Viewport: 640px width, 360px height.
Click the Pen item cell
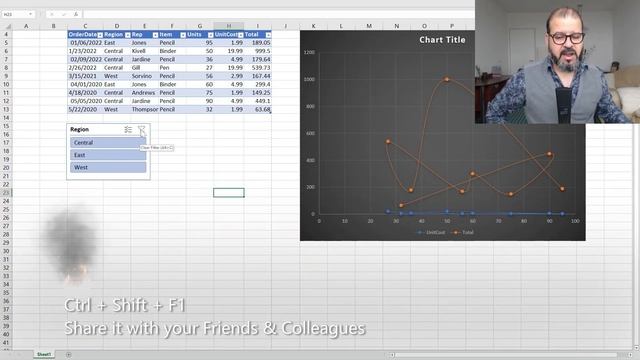point(172,68)
